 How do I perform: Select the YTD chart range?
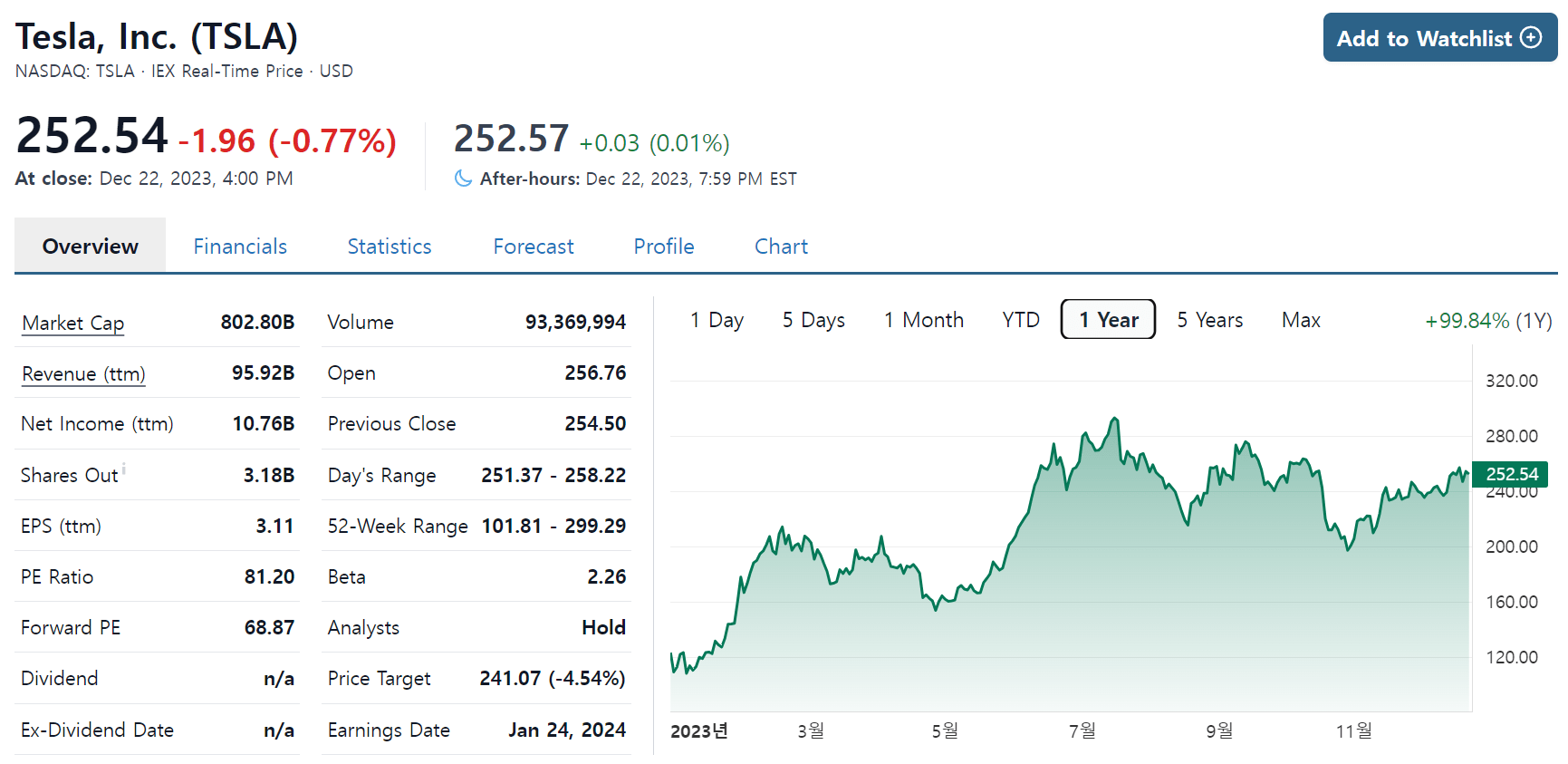(1021, 320)
